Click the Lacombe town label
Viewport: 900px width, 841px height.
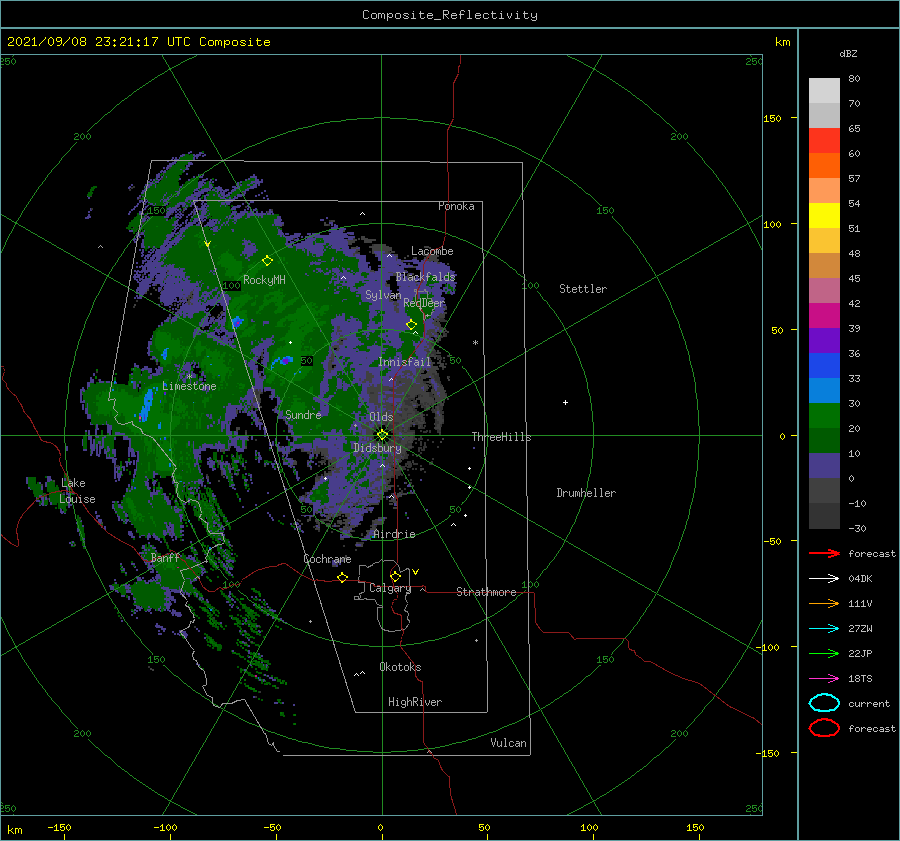click(x=432, y=251)
